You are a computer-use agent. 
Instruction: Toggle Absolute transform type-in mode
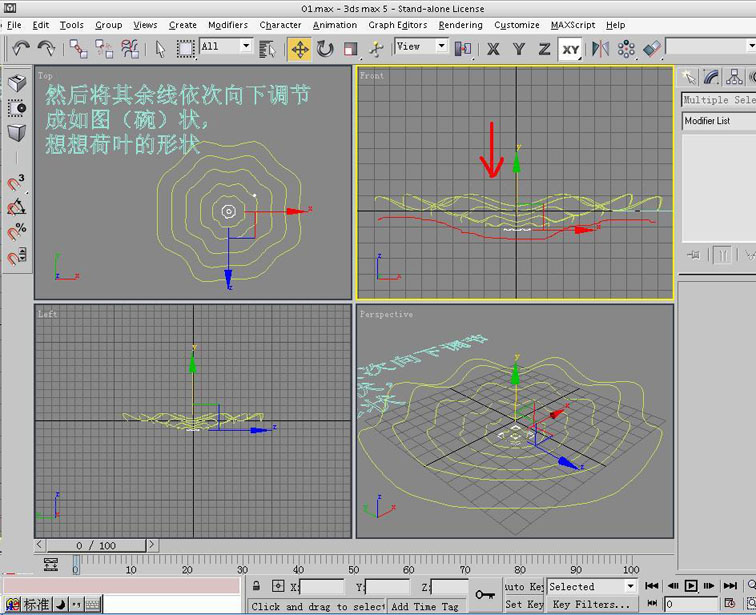[x=278, y=586]
